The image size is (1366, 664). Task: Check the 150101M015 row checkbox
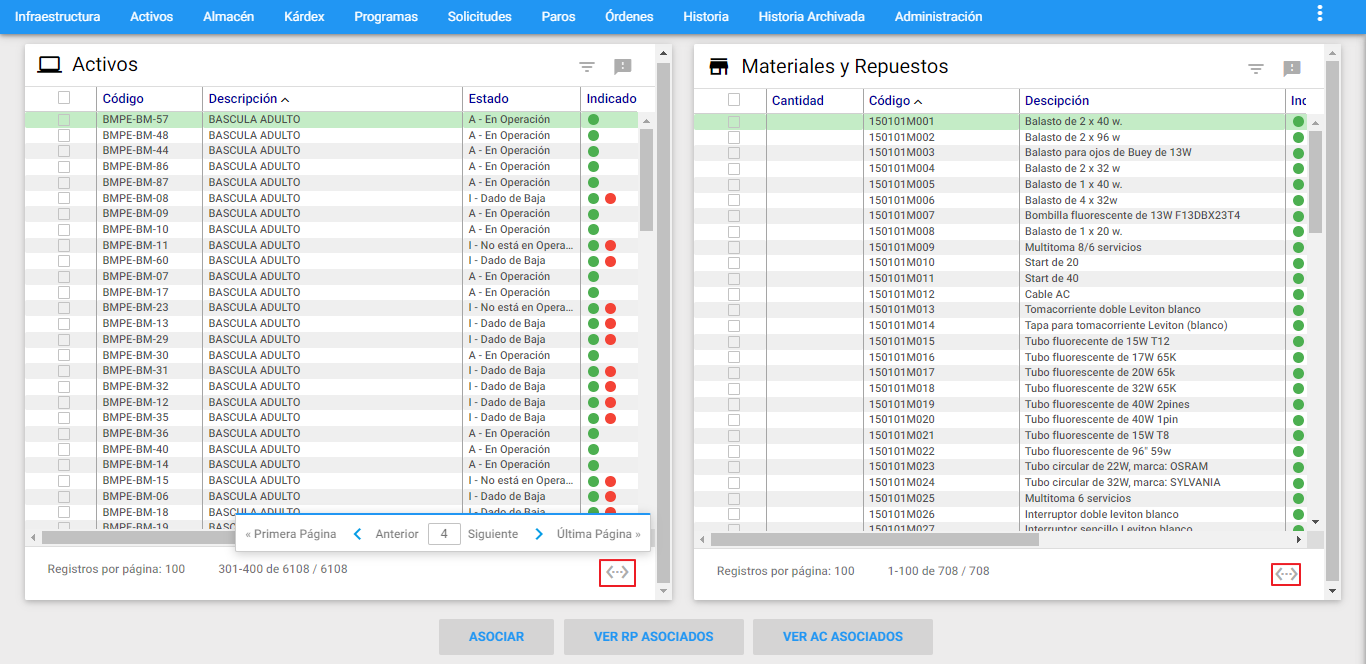(734, 342)
